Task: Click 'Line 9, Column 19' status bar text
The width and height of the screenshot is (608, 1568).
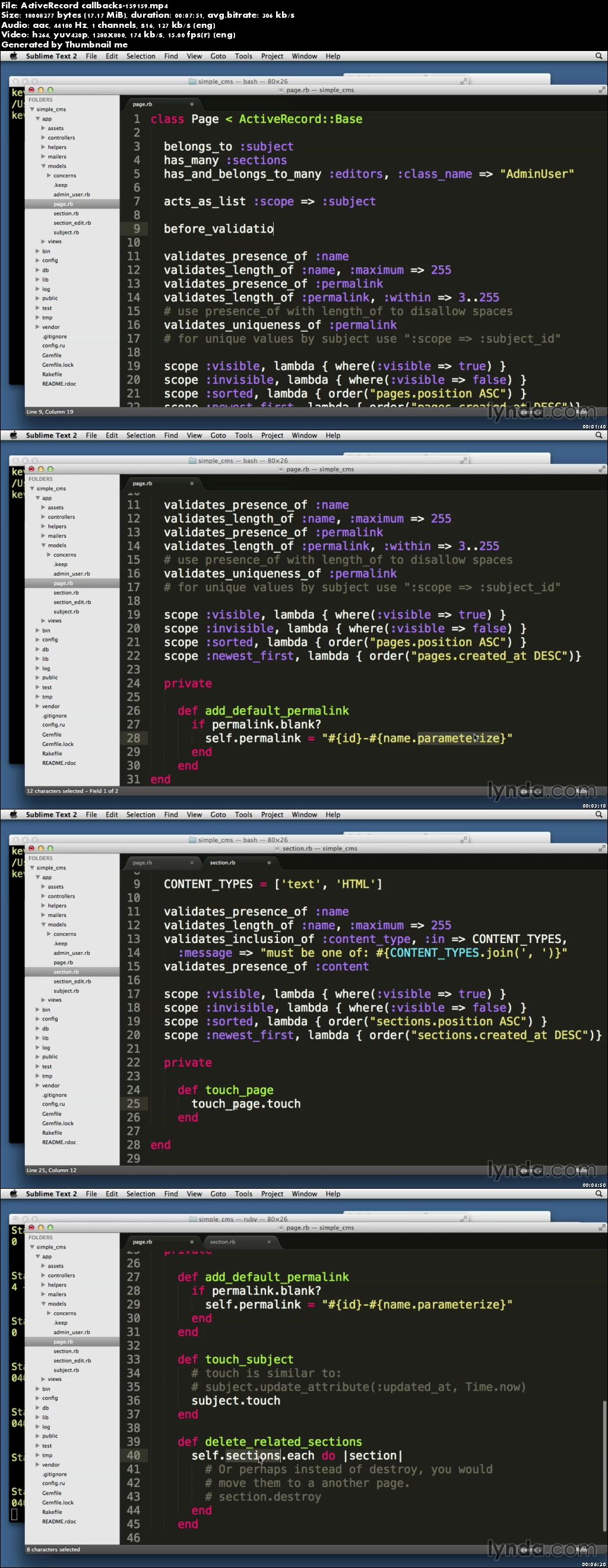Action: coord(50,412)
